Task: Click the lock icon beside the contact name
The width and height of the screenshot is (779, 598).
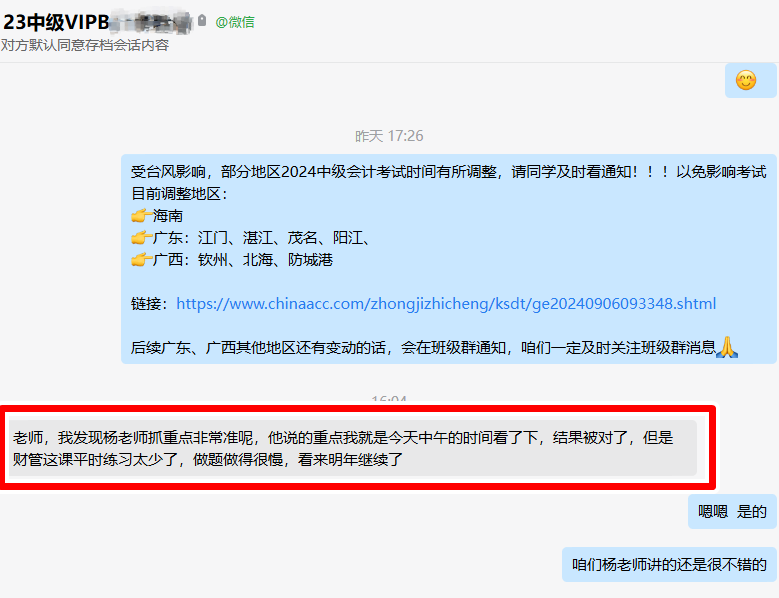Action: 202,20
